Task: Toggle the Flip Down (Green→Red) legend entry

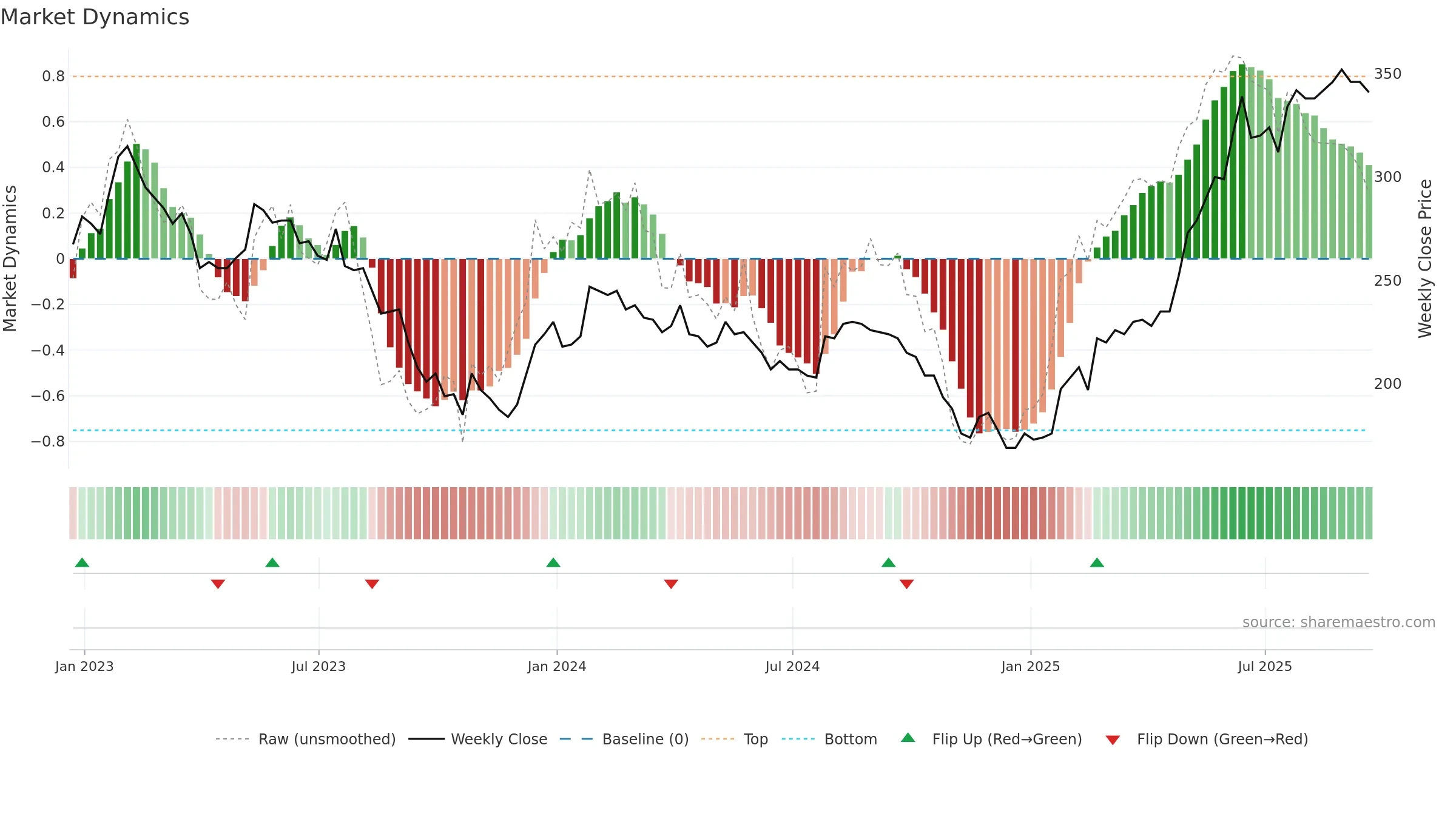Action: 1206,739
